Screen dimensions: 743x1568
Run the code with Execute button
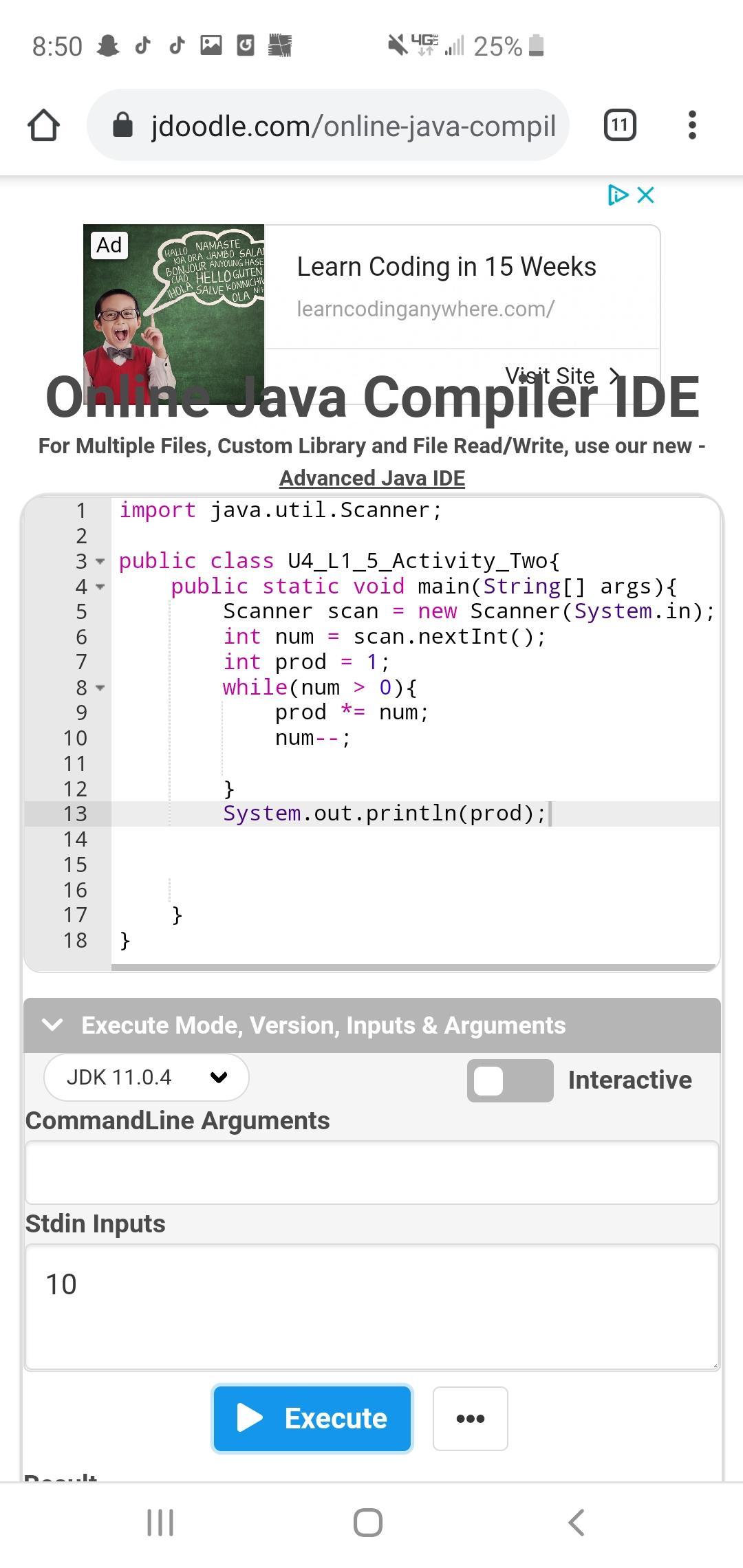pyautogui.click(x=312, y=1418)
